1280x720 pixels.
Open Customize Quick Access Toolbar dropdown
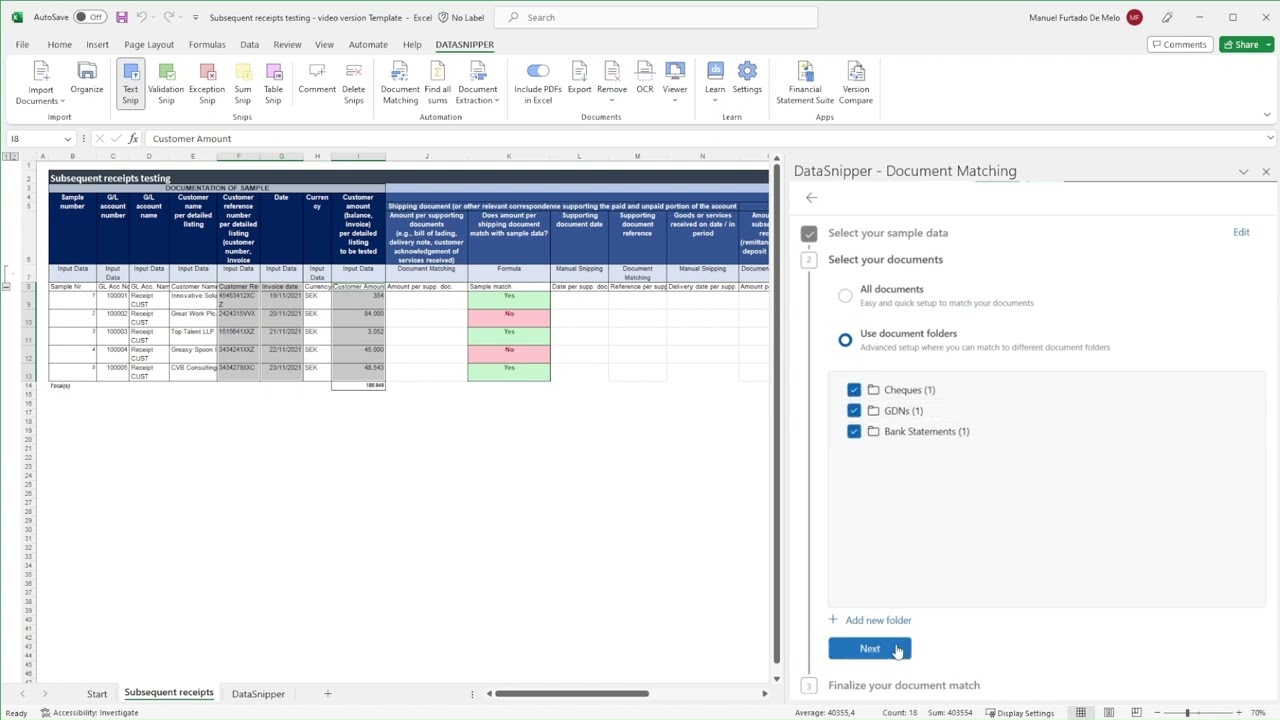195,17
